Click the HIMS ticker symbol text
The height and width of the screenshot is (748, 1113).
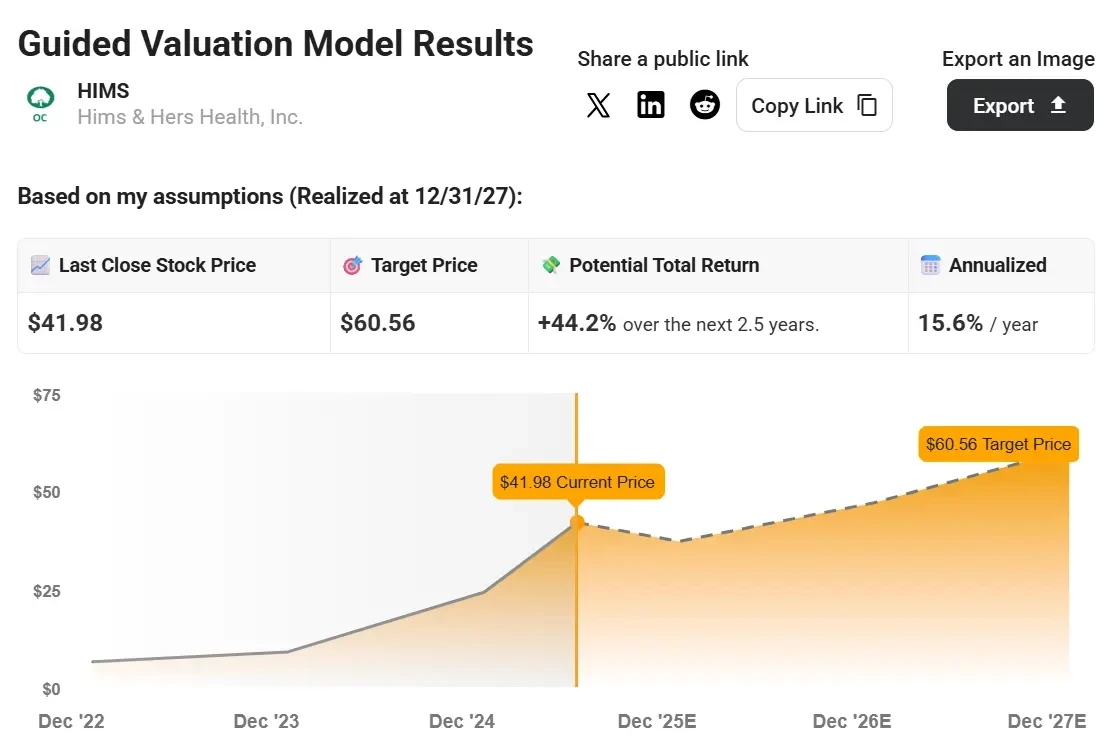pos(103,90)
